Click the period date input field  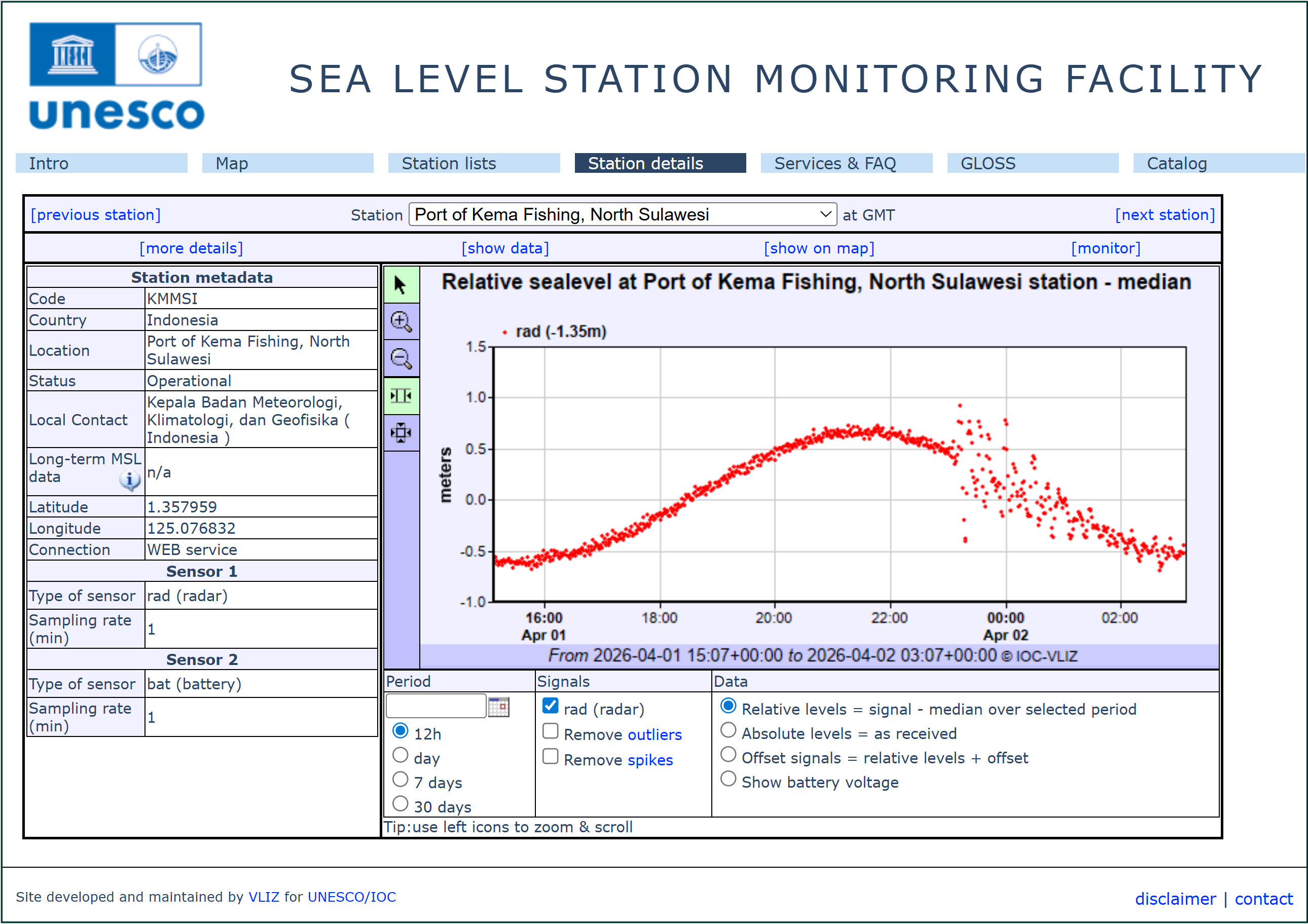coord(436,706)
